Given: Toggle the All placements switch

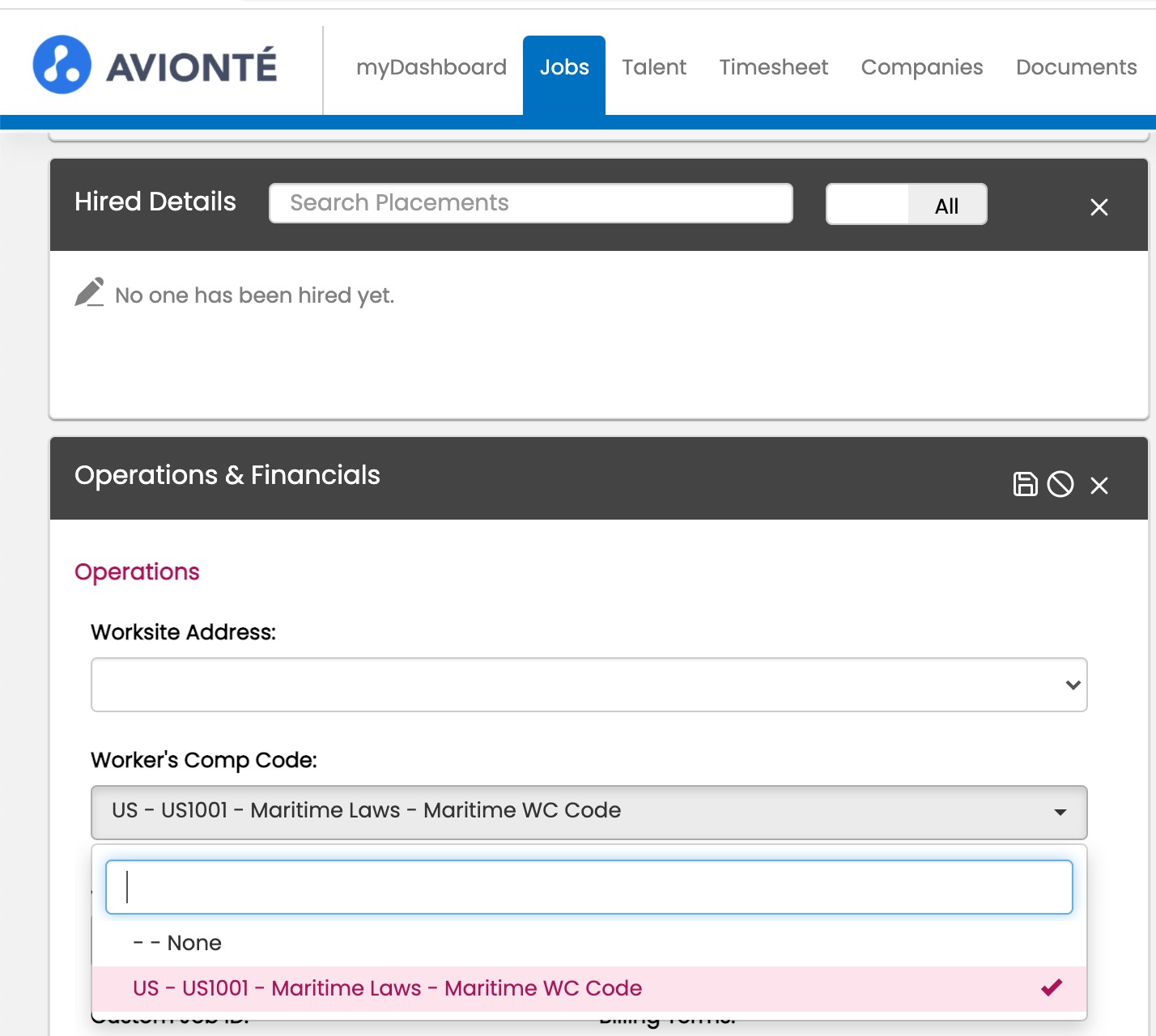Looking at the screenshot, I should pos(906,204).
